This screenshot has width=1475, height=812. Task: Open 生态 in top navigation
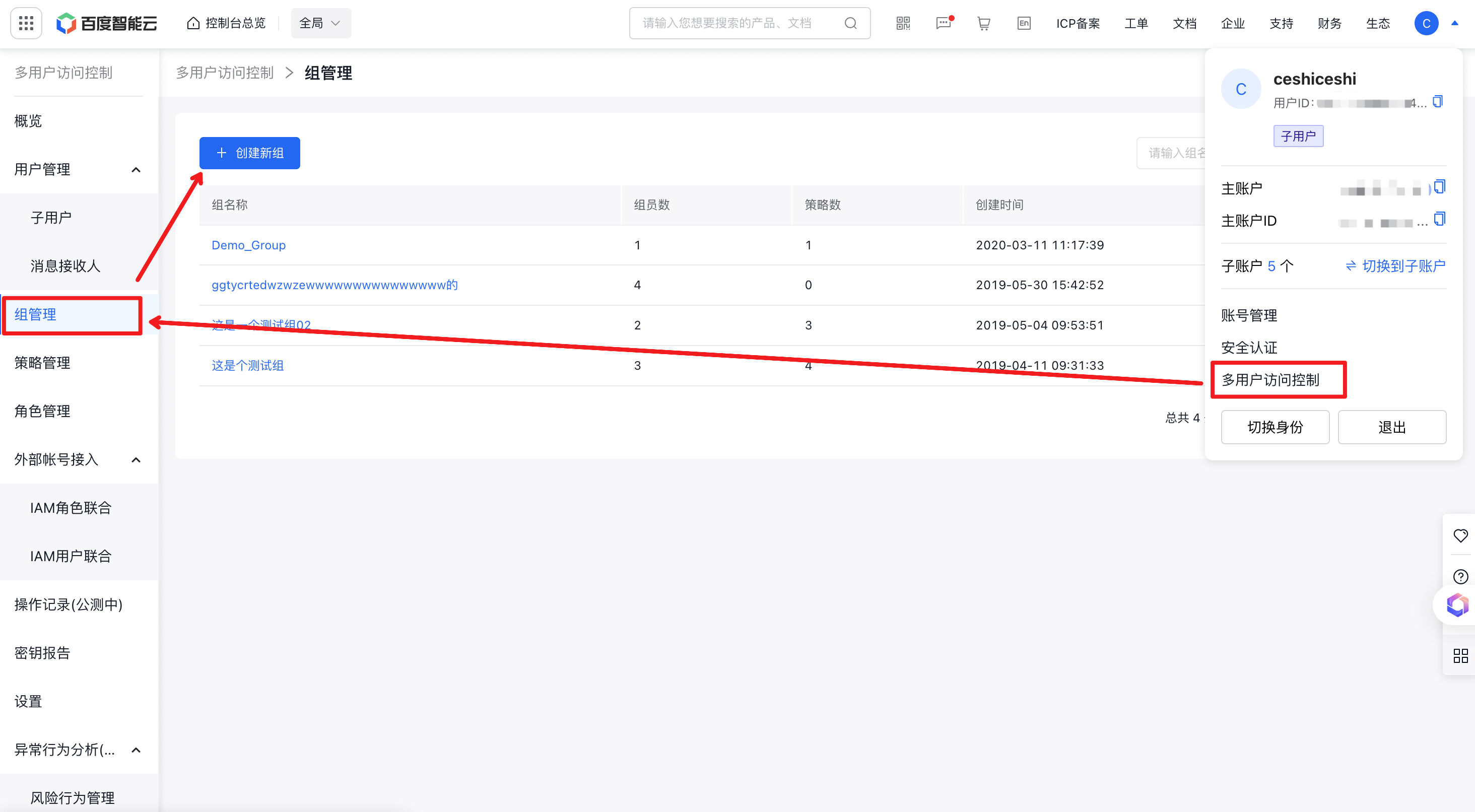click(1378, 23)
